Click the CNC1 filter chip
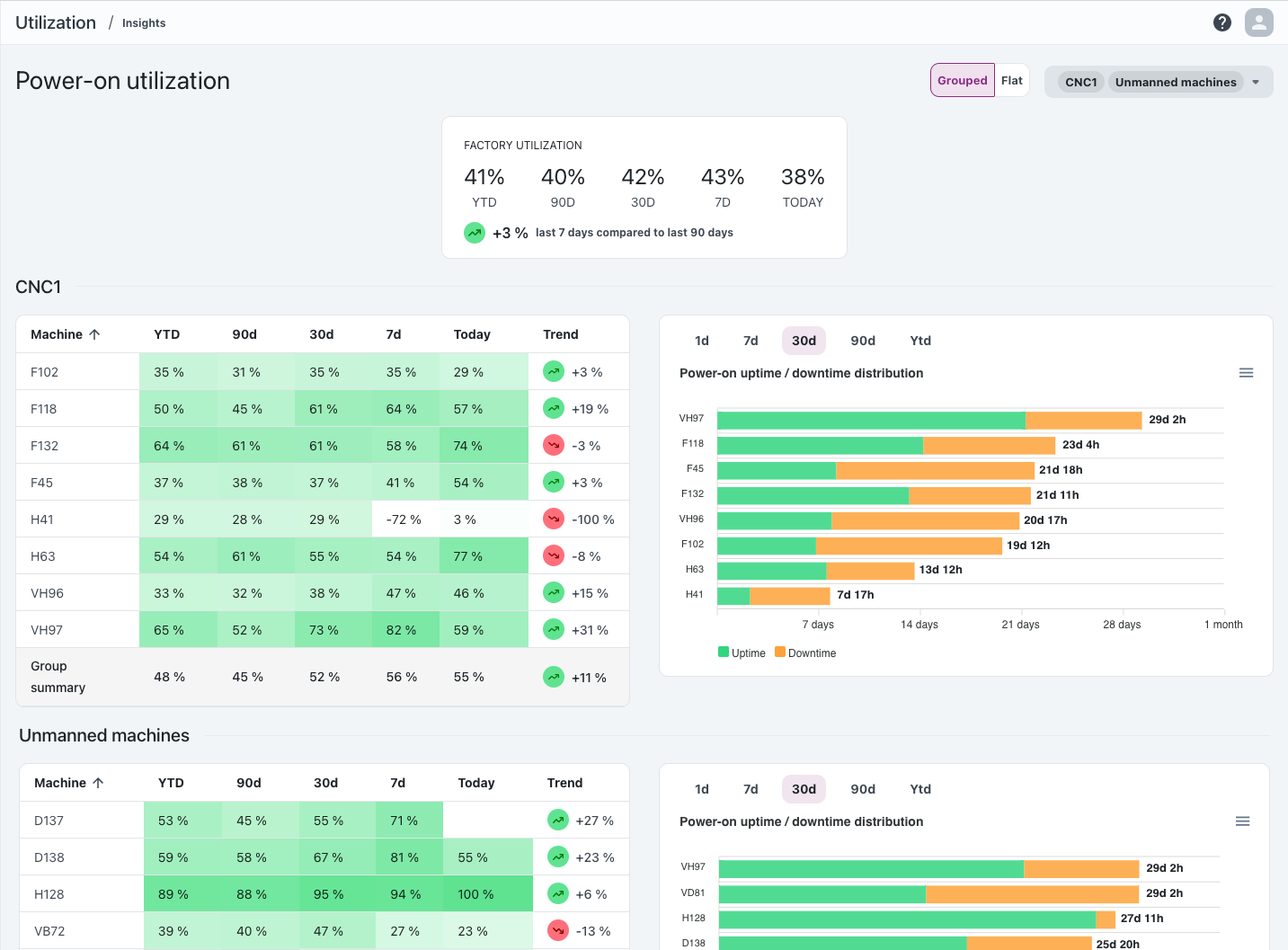The width and height of the screenshot is (1288, 950). pyautogui.click(x=1081, y=82)
